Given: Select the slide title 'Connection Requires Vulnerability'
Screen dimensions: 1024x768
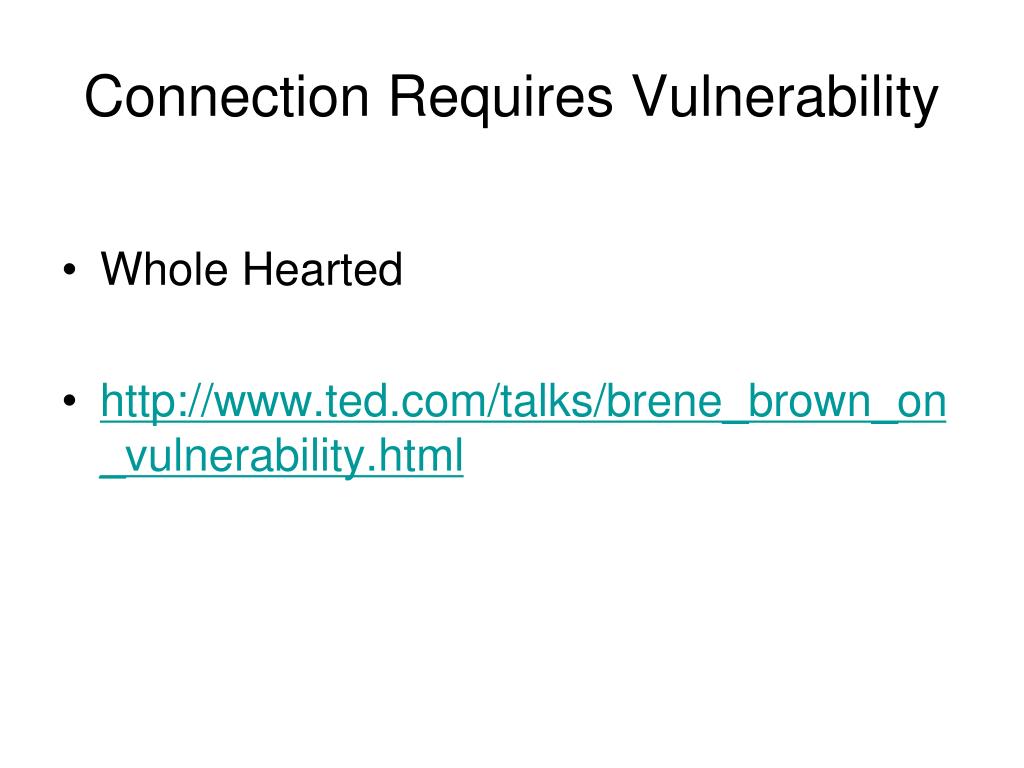Looking at the screenshot, I should [x=511, y=97].
